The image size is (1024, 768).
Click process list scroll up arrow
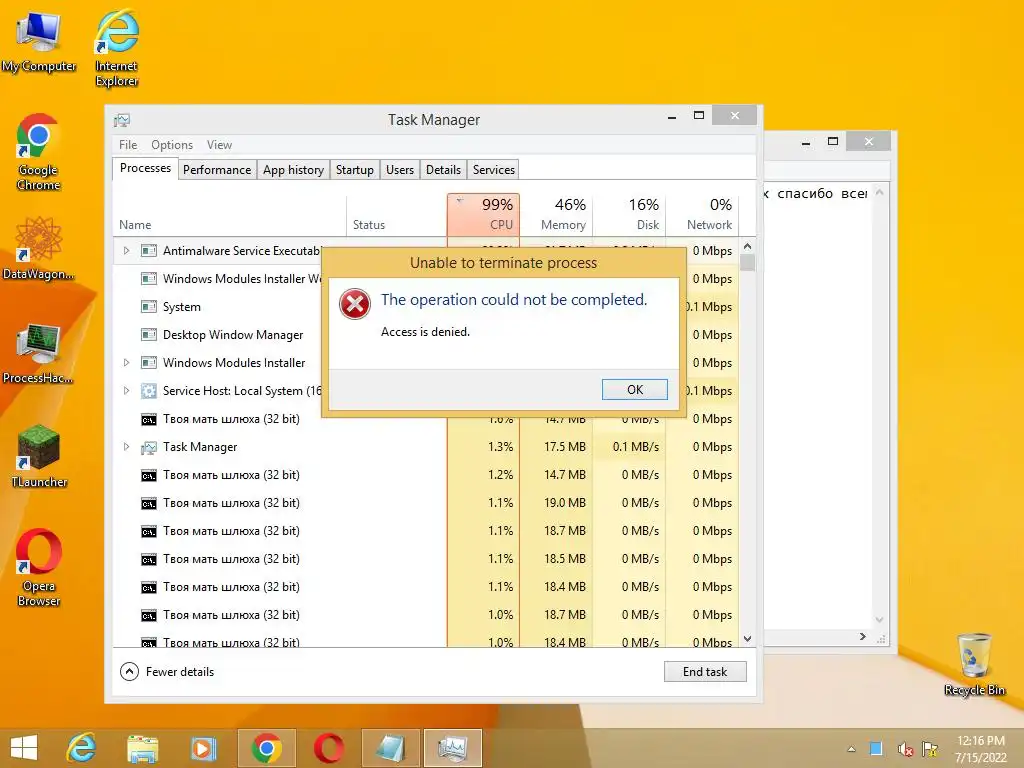pyautogui.click(x=748, y=246)
